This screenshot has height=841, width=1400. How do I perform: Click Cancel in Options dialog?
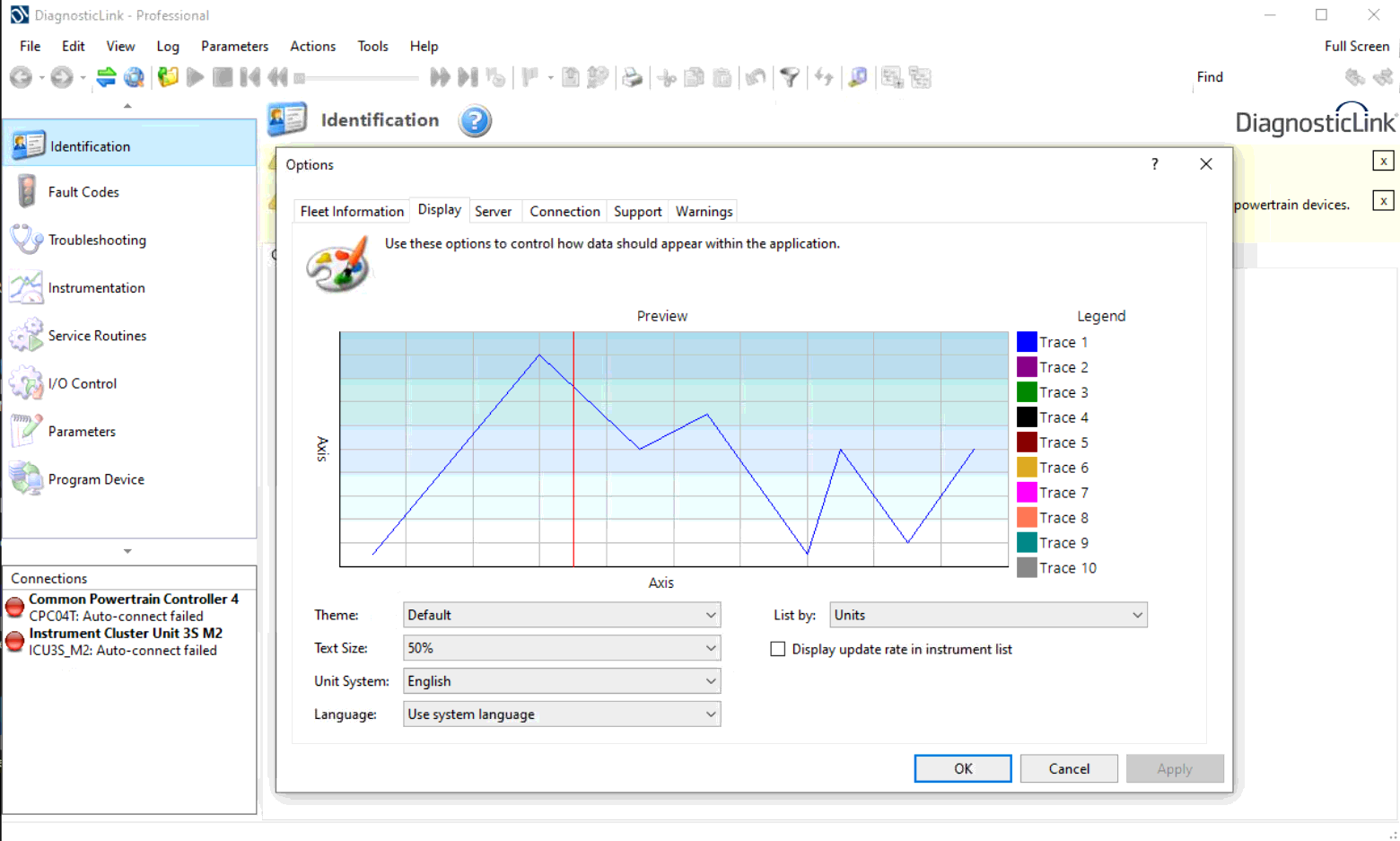[1069, 768]
